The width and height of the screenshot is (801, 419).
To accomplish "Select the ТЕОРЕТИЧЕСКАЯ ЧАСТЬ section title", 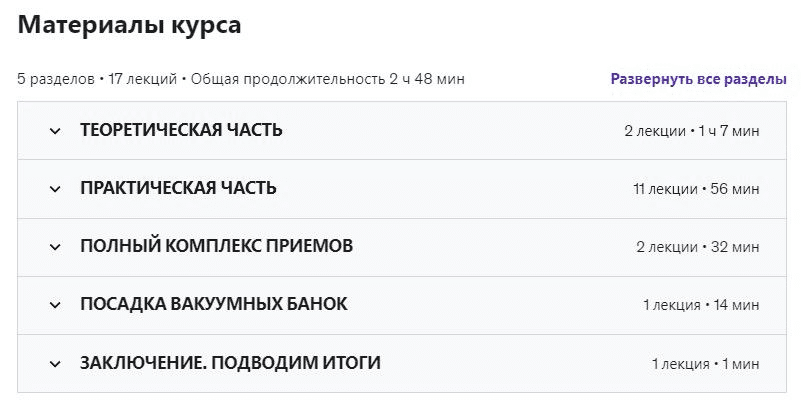I will coord(181,130).
